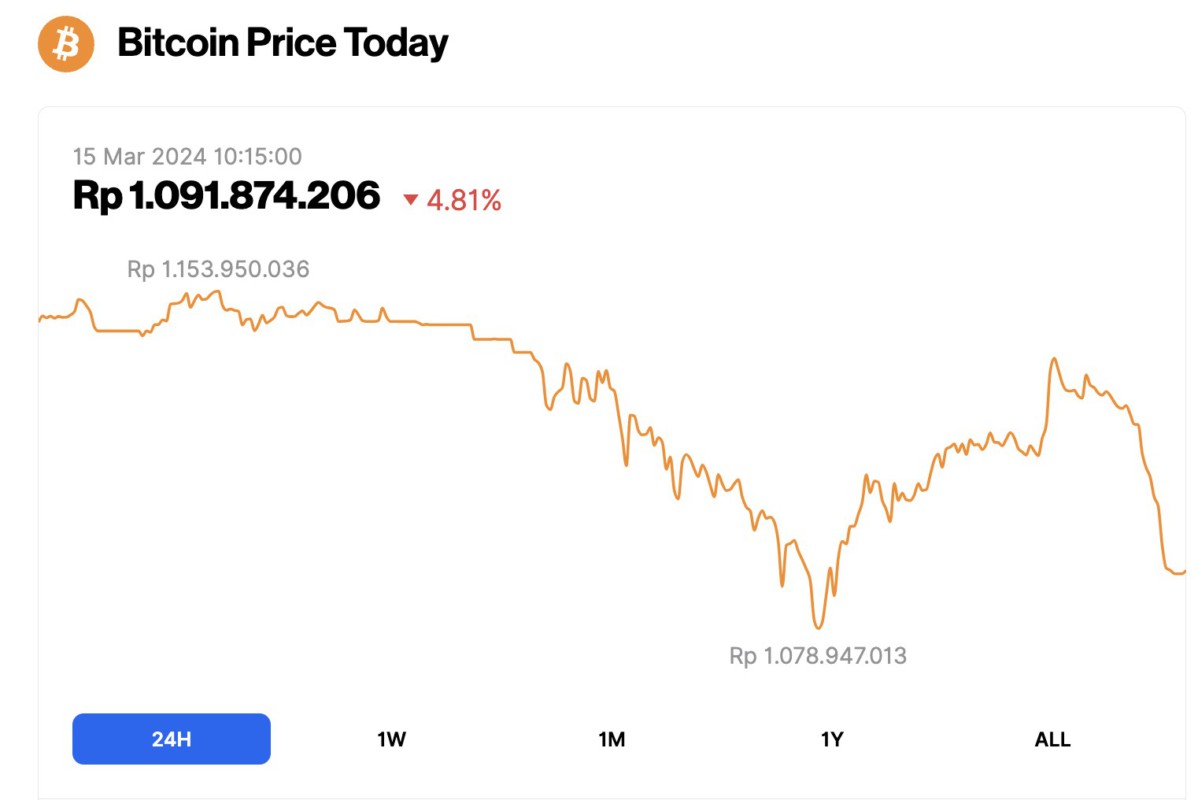Switch to the 1W view
This screenshot has height=800, width=1198.
click(x=392, y=738)
